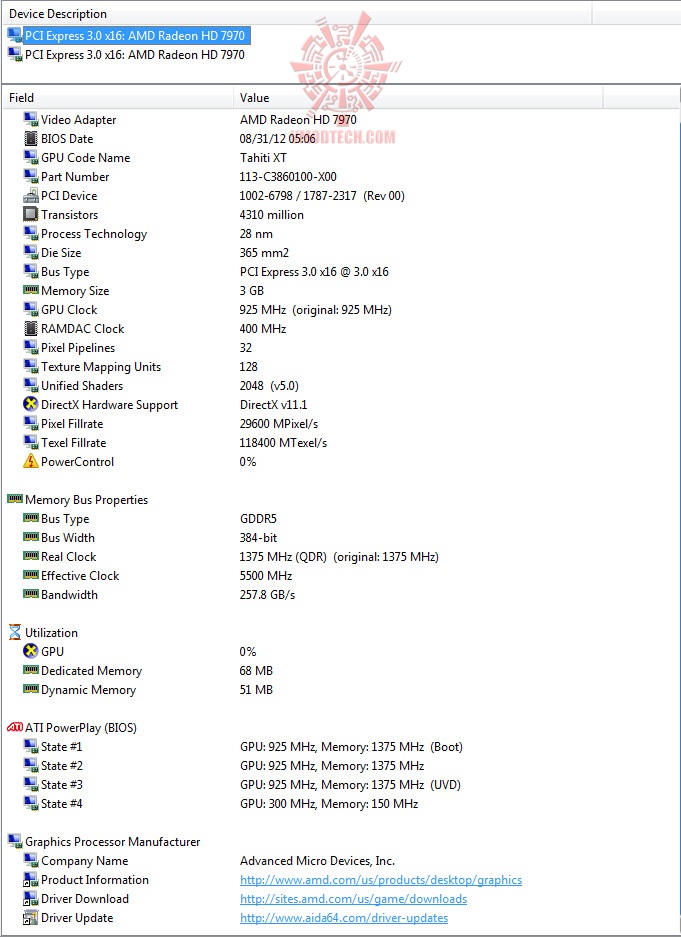The height and width of the screenshot is (937, 681).
Task: Click the Advanced Micro Devices, Inc. value
Action: pos(317,861)
